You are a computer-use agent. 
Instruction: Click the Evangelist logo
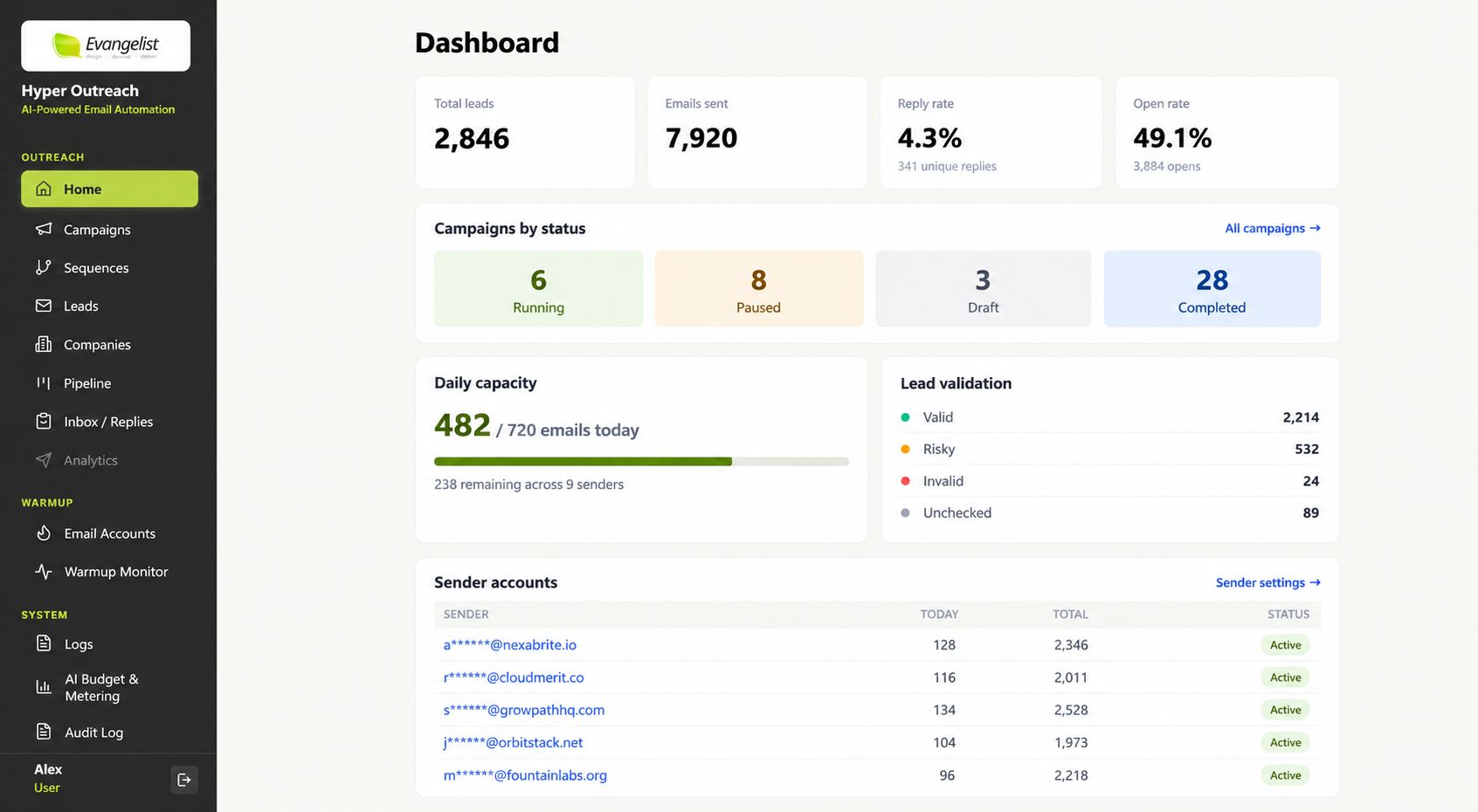pyautogui.click(x=106, y=45)
